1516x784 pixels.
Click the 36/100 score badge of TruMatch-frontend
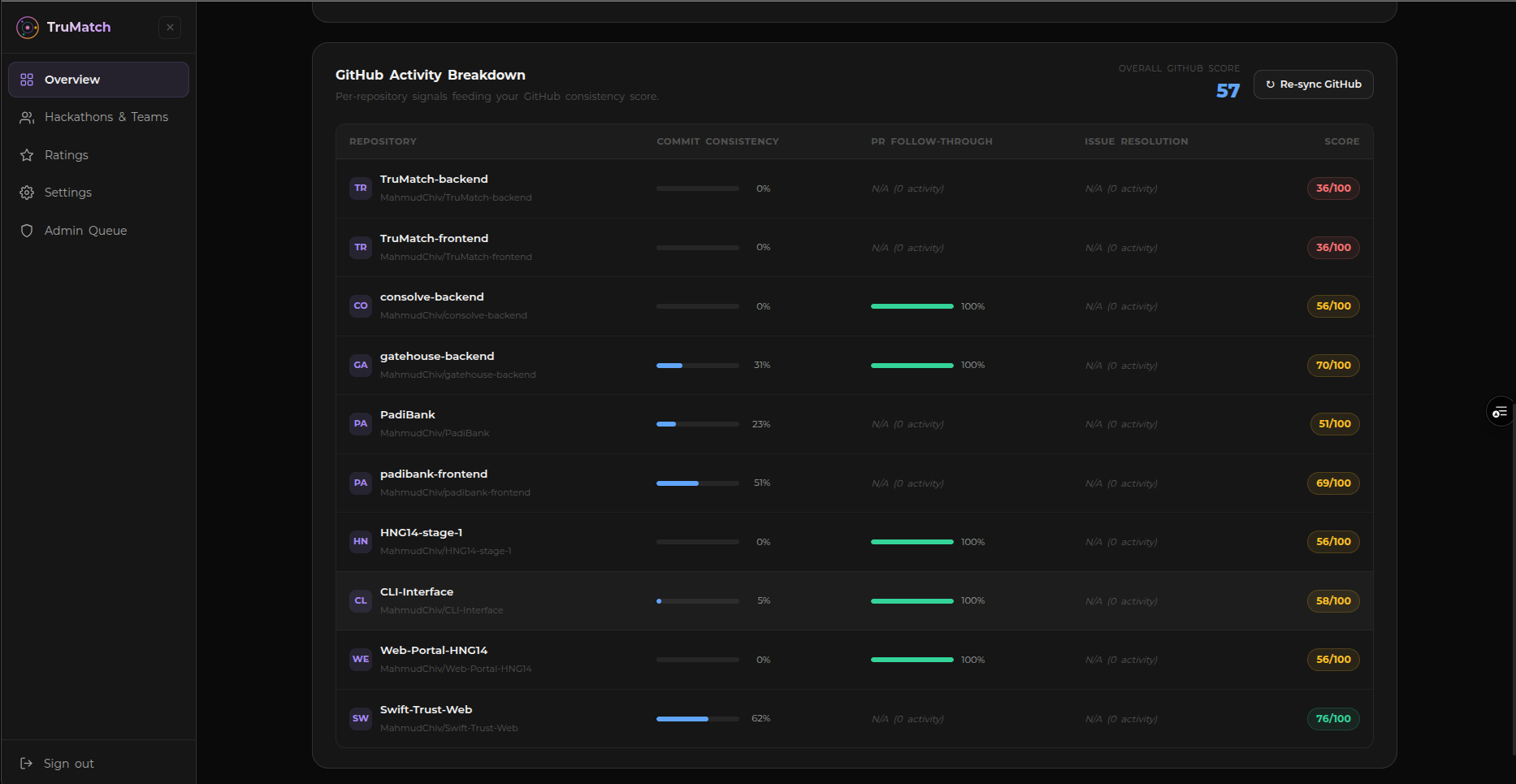click(x=1333, y=248)
